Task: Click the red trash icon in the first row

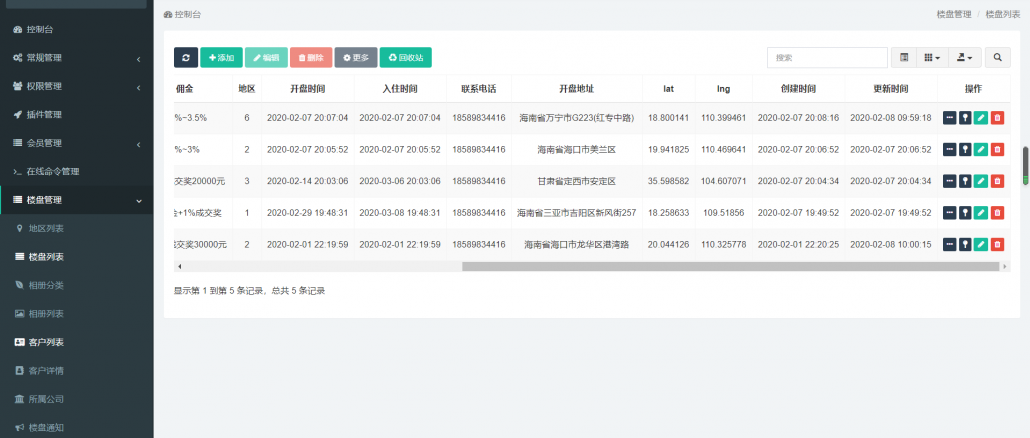Action: pos(998,118)
